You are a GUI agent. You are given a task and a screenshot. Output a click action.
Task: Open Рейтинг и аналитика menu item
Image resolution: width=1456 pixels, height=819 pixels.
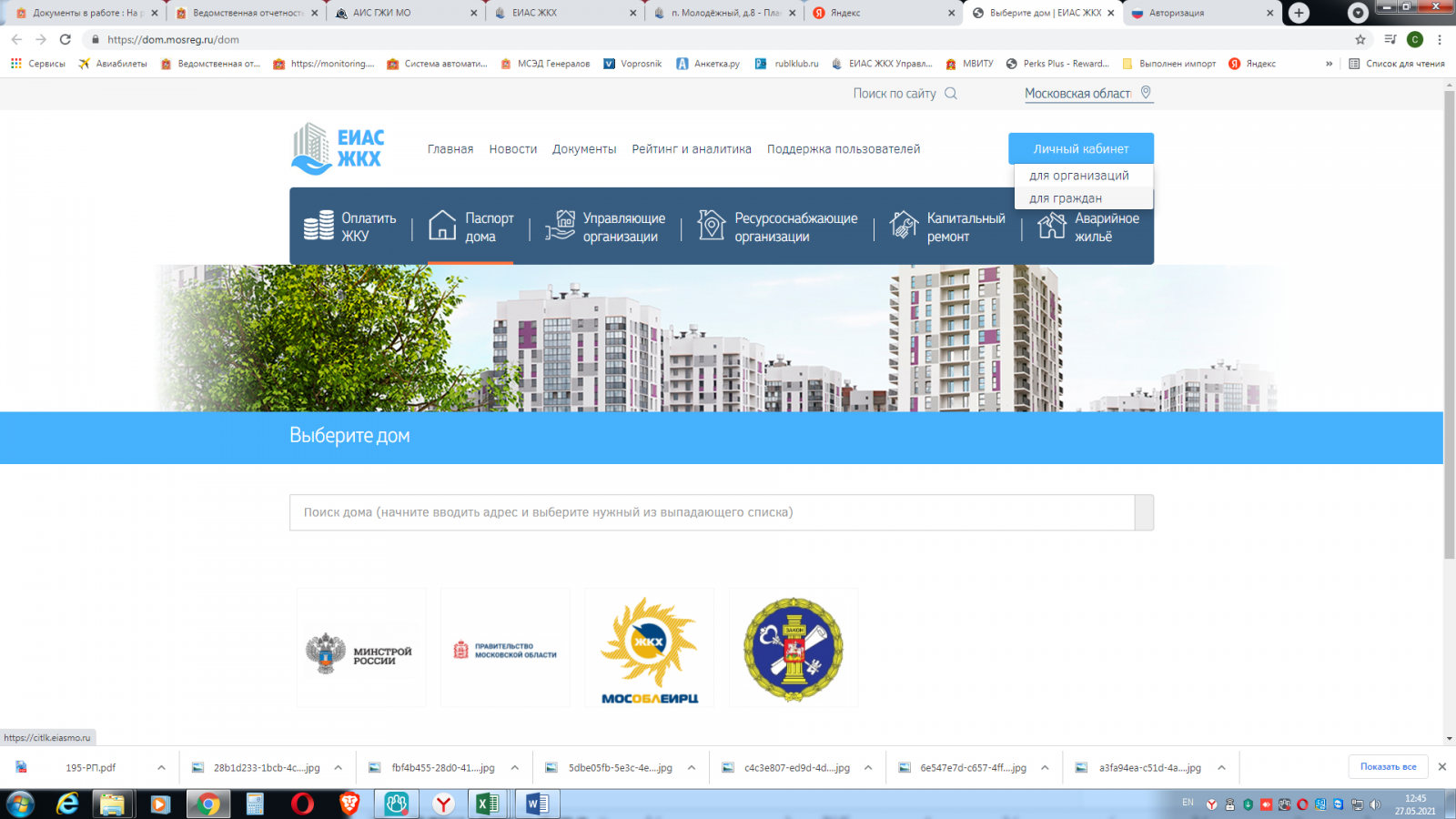click(692, 149)
